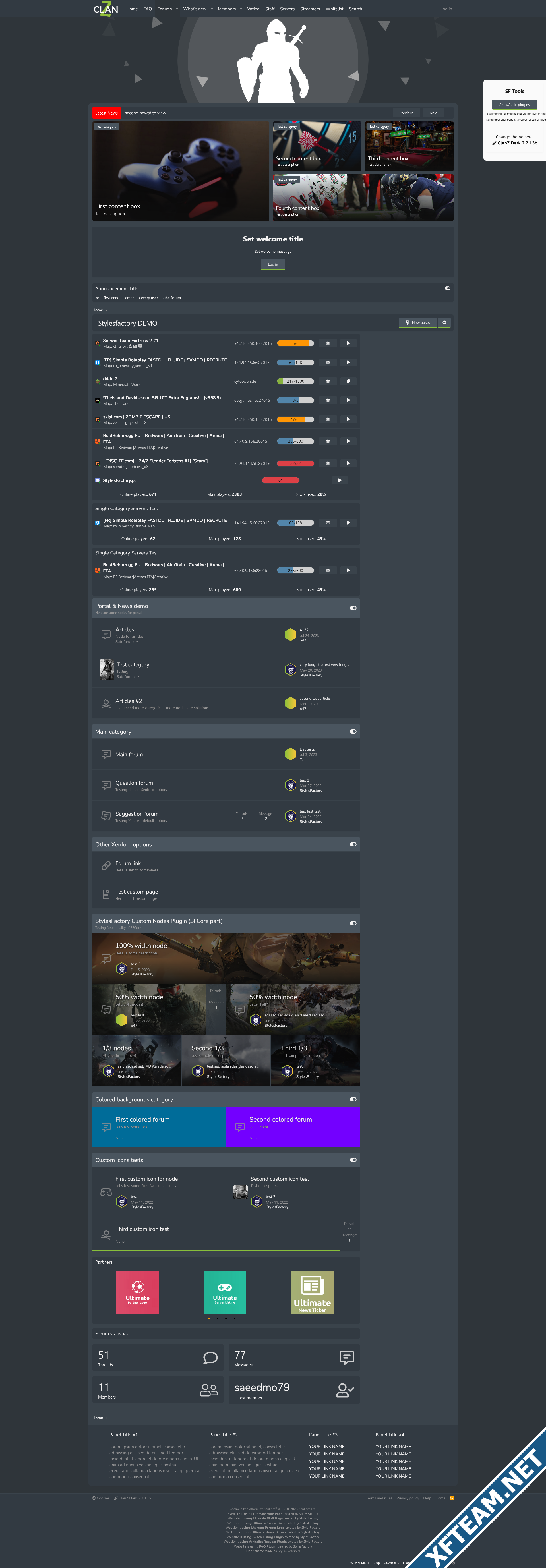Open the Suggestion forum node

137,814
